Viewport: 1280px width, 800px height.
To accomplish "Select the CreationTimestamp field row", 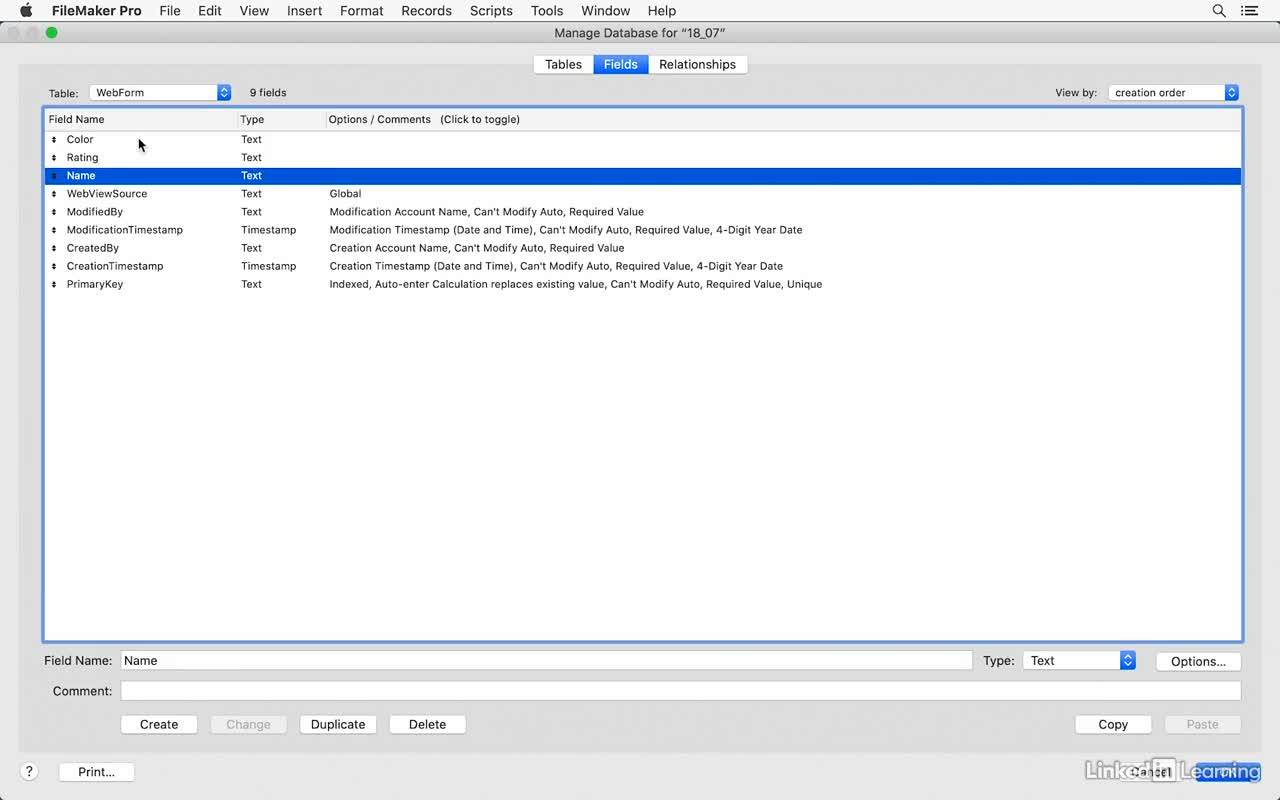I will pyautogui.click(x=643, y=266).
